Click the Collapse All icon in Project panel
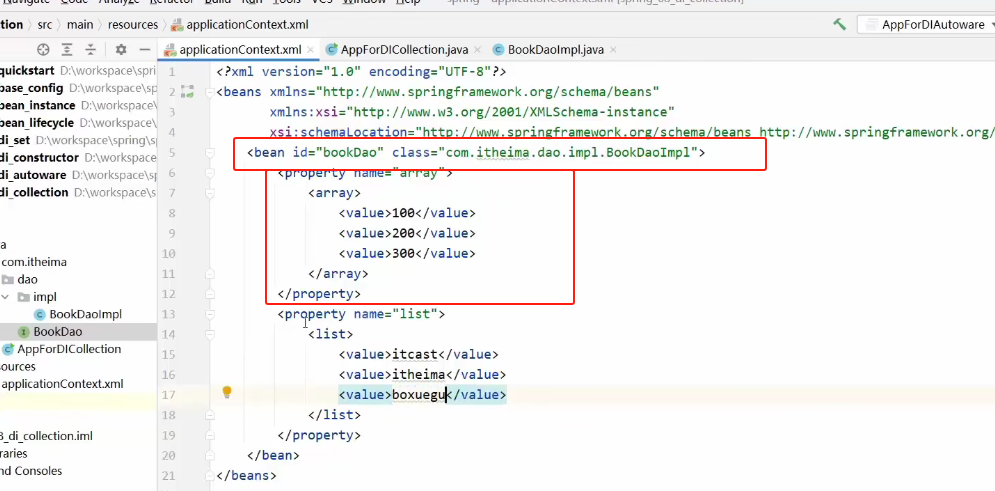Image resolution: width=995 pixels, height=491 pixels. click(x=91, y=49)
